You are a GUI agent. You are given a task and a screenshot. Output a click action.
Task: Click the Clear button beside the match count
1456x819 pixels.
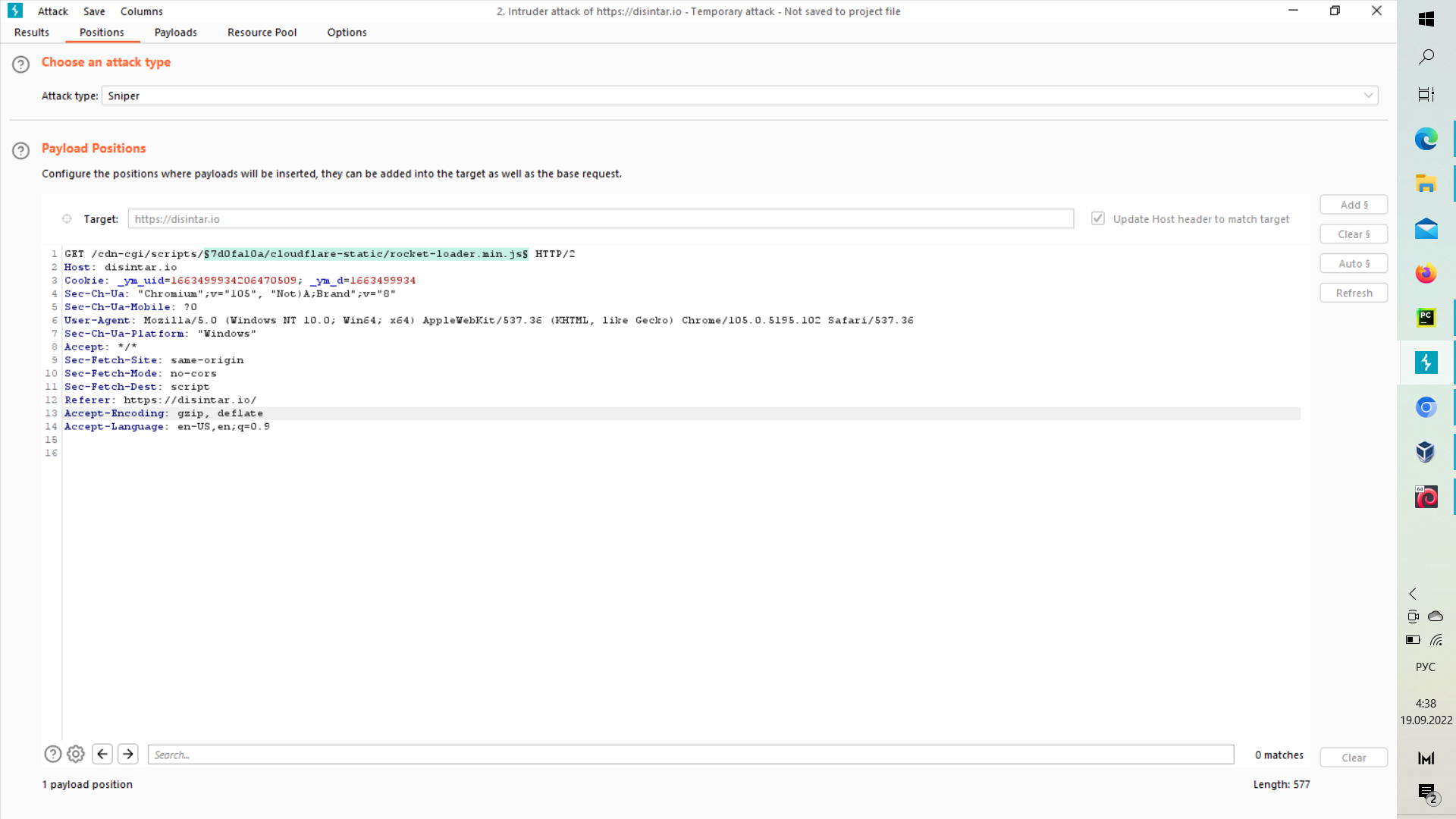click(x=1354, y=758)
